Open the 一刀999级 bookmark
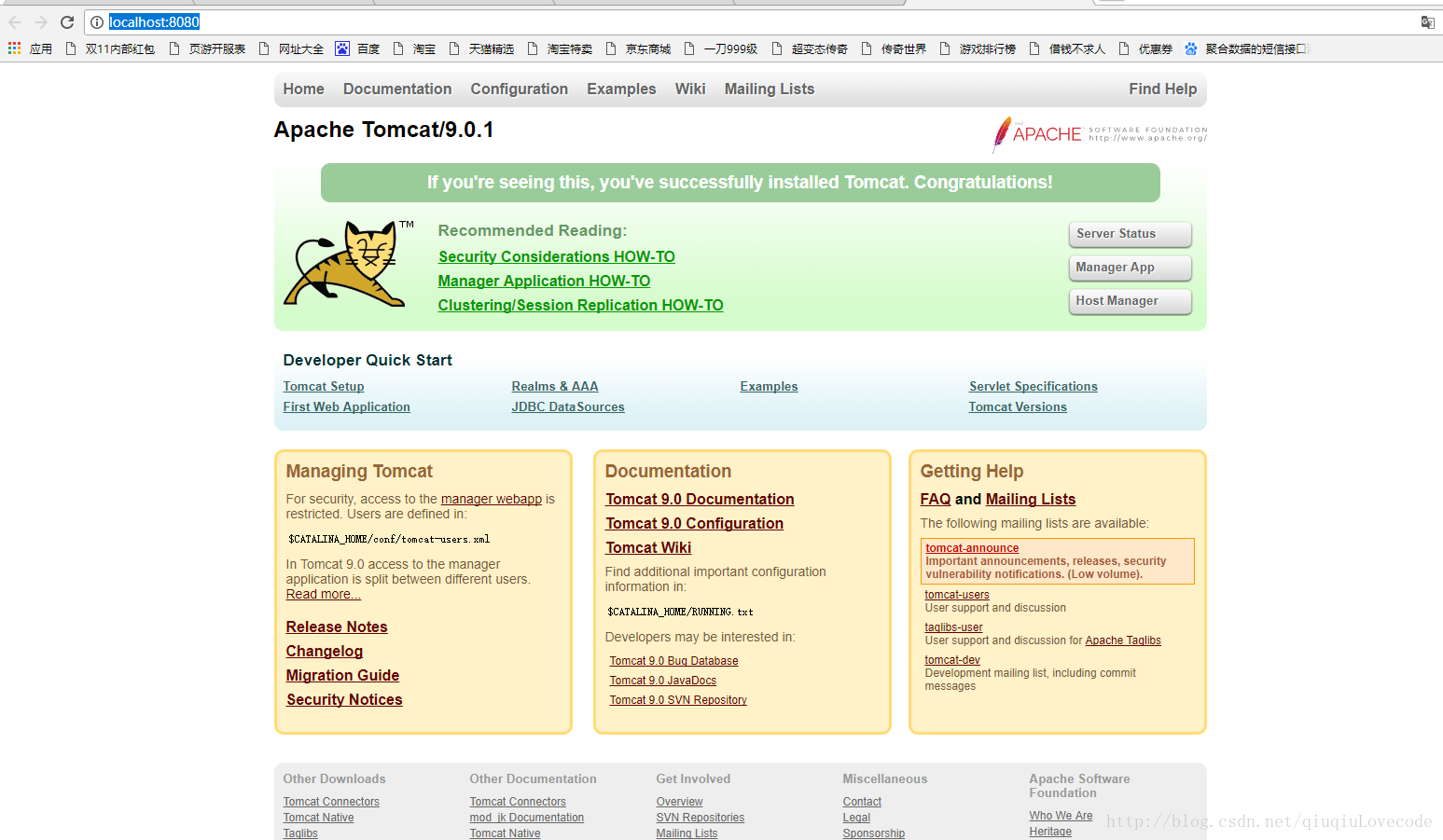1443x840 pixels. pyautogui.click(x=720, y=48)
